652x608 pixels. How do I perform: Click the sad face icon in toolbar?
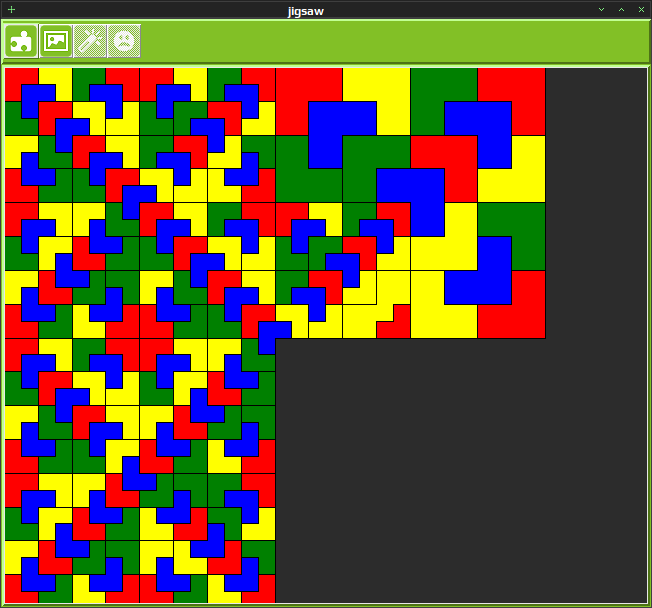pyautogui.click(x=124, y=41)
